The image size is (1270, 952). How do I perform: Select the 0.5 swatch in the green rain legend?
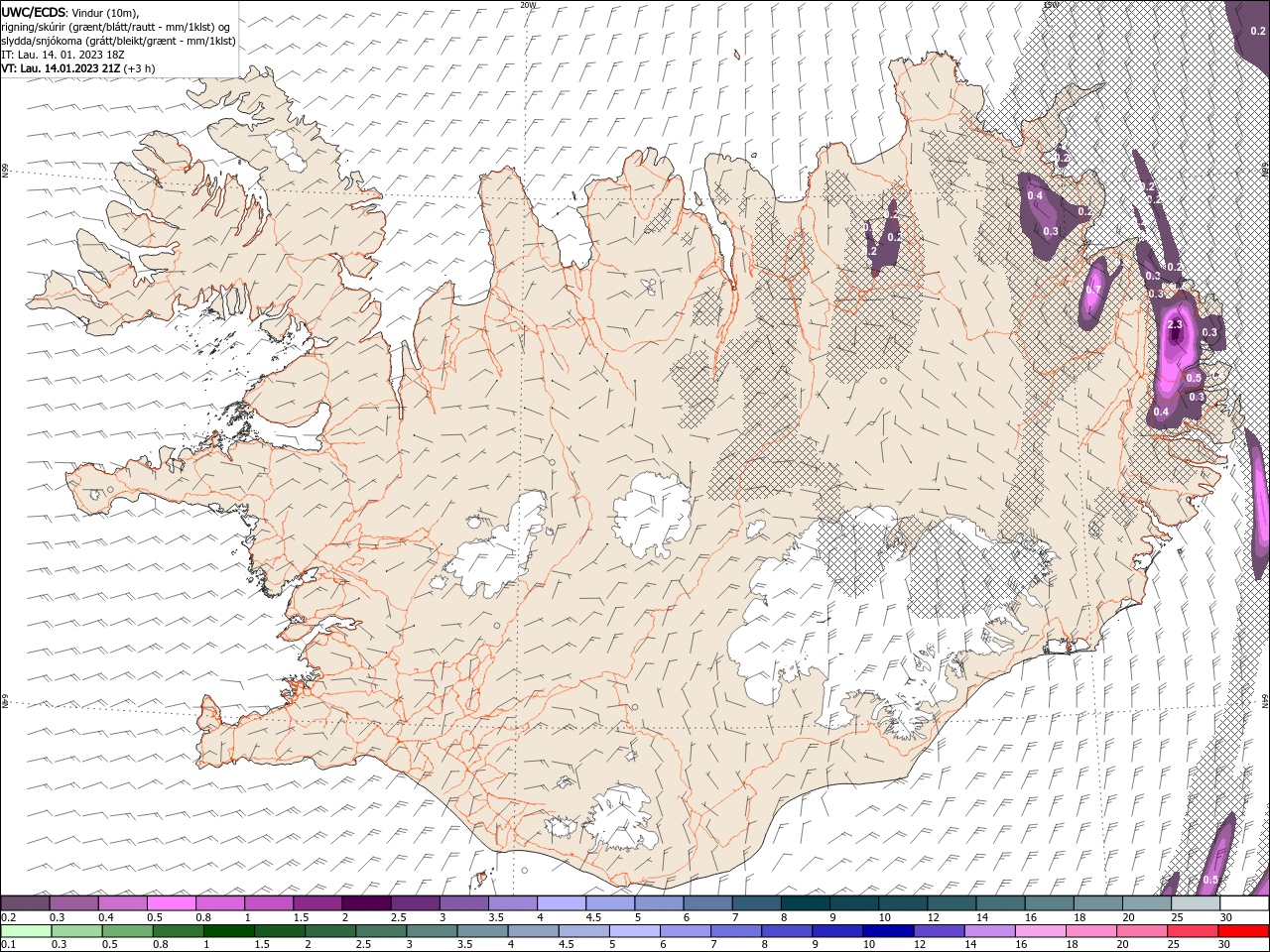point(127,931)
